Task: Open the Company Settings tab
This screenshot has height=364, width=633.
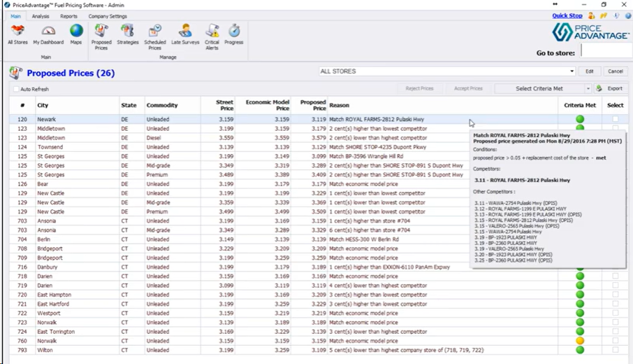Action: pos(108,16)
